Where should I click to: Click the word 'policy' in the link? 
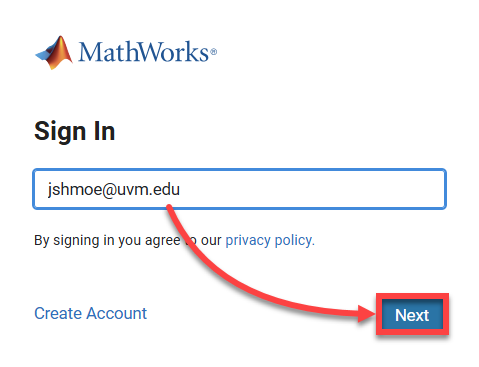pyautogui.click(x=293, y=240)
